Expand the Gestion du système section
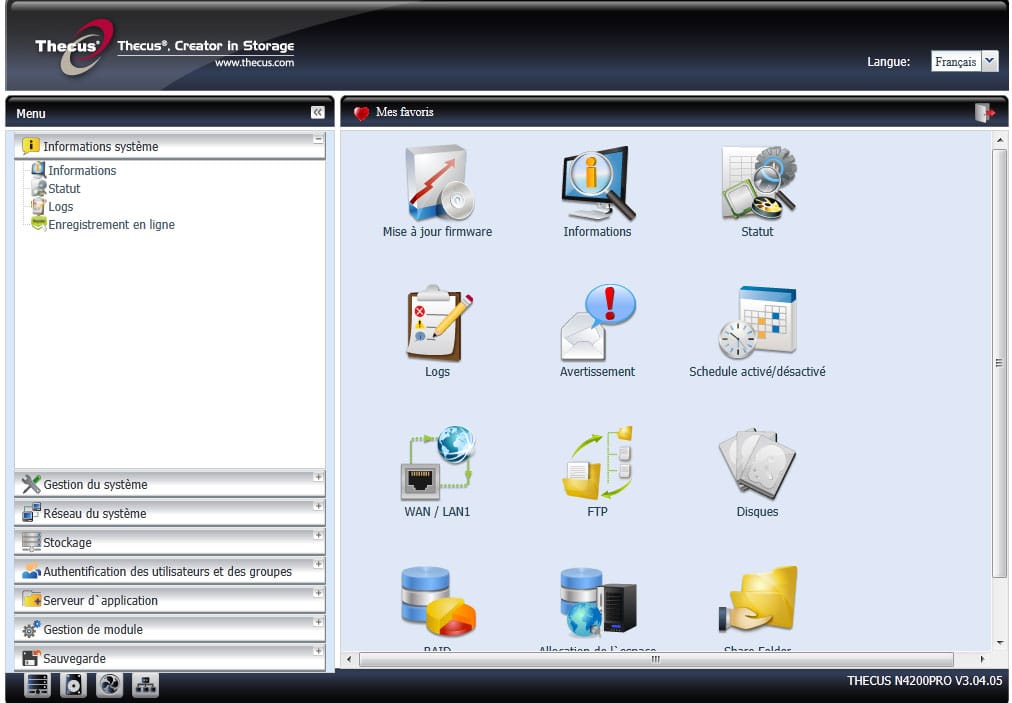 click(x=318, y=477)
